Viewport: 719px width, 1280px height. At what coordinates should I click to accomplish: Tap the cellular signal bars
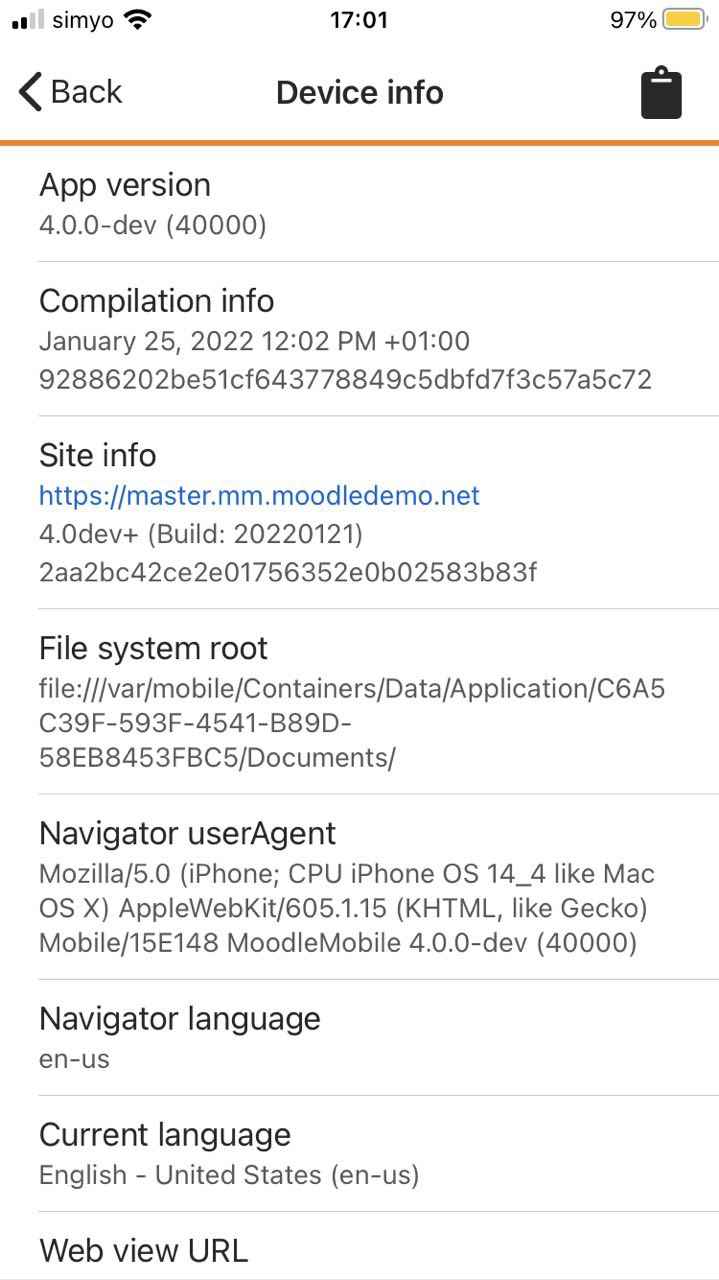coord(28,20)
